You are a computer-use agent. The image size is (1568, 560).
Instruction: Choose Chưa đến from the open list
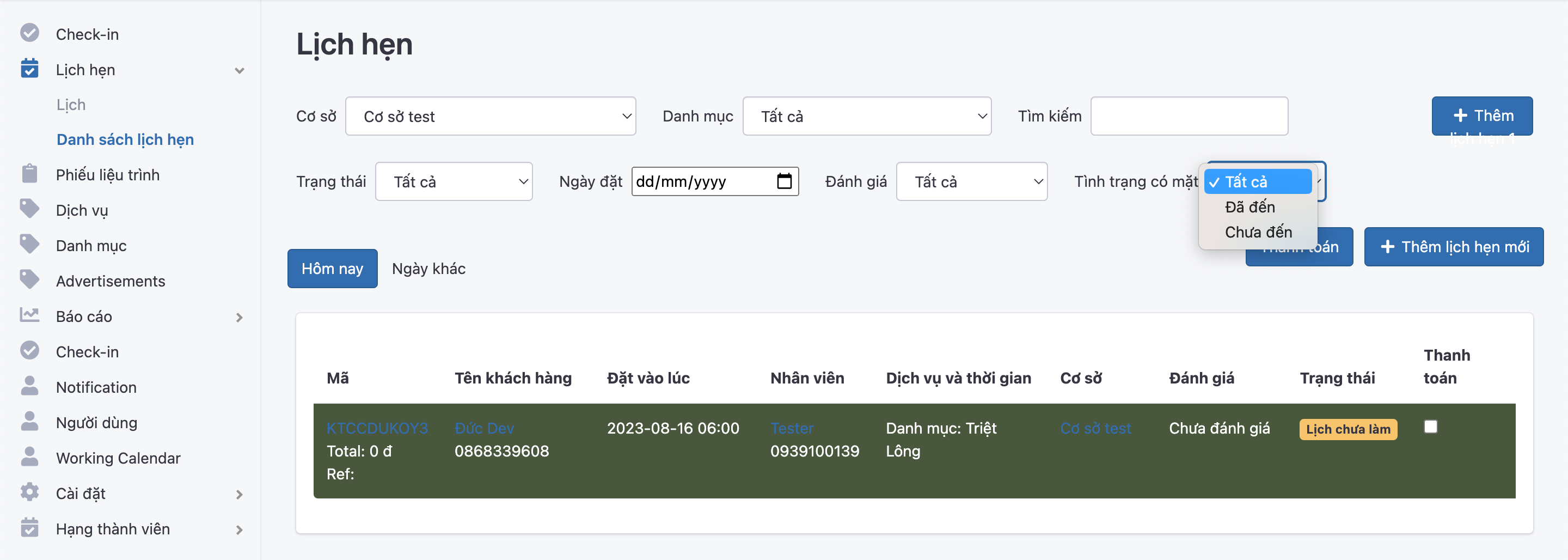[x=1258, y=232]
